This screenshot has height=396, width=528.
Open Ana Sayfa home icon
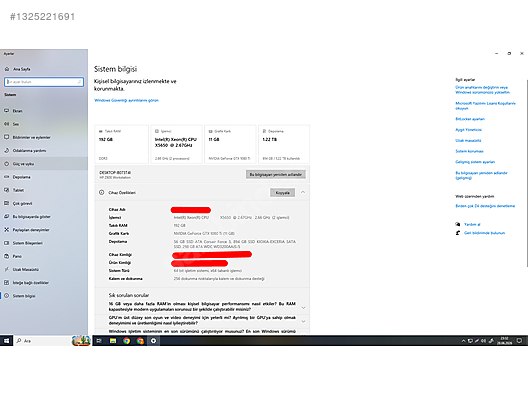coord(7,69)
